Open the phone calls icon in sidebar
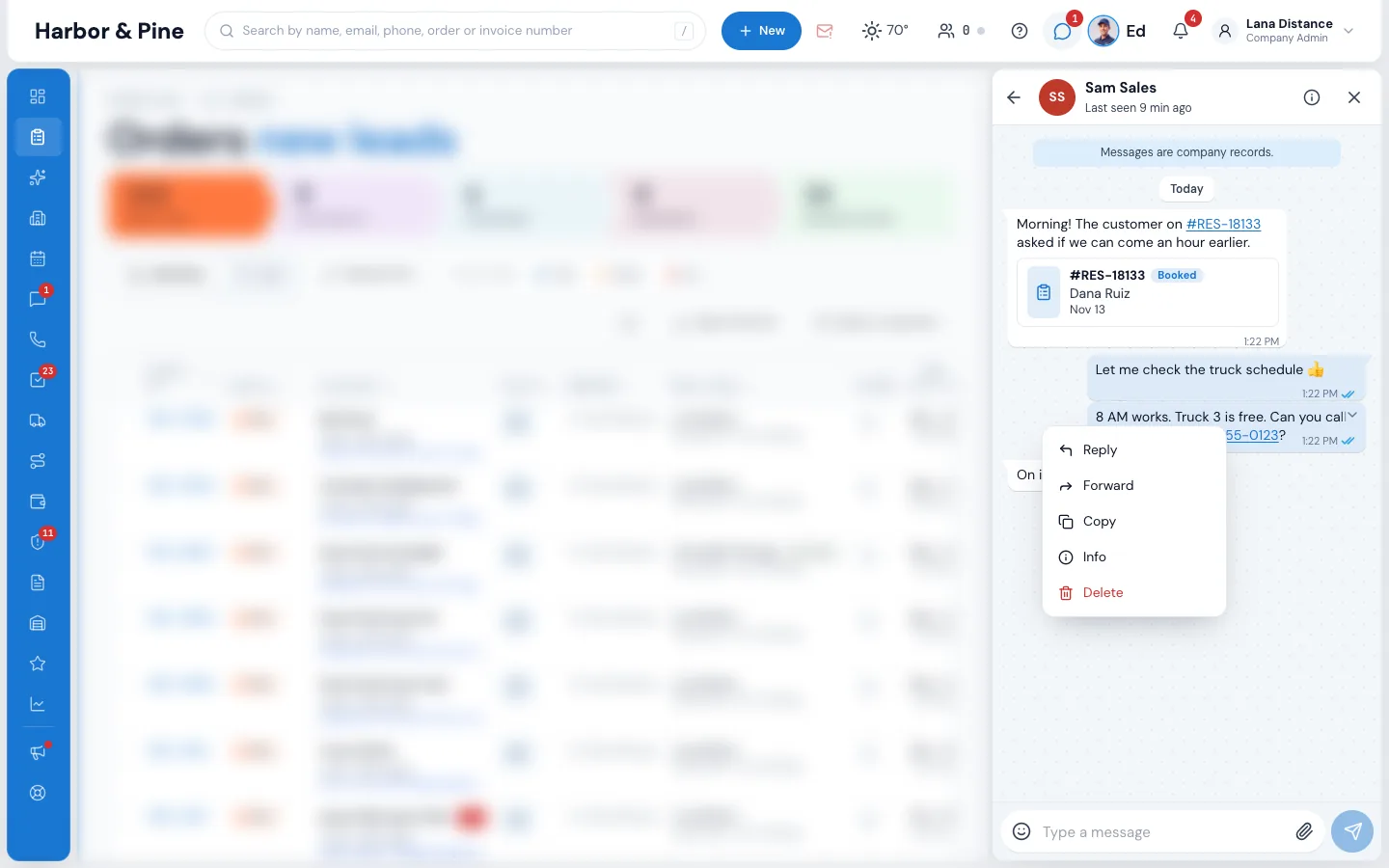 [x=38, y=339]
